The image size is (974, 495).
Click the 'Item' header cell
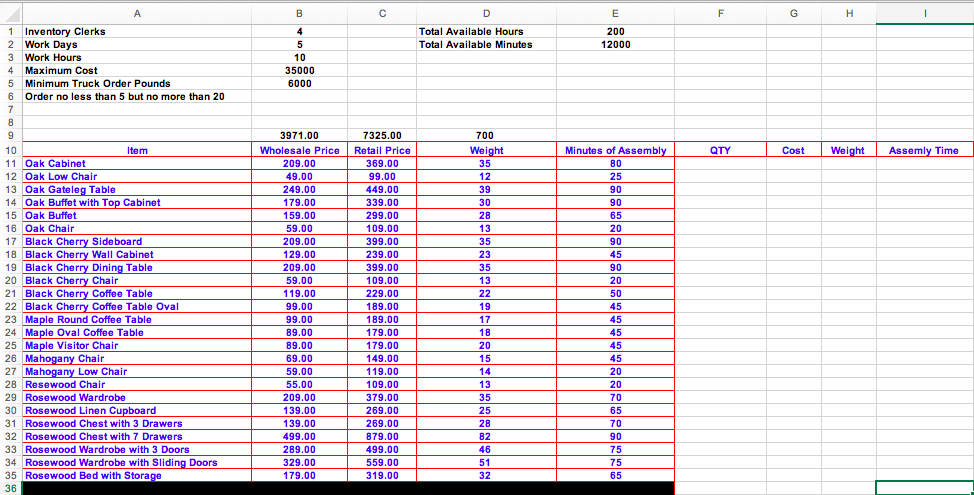137,150
